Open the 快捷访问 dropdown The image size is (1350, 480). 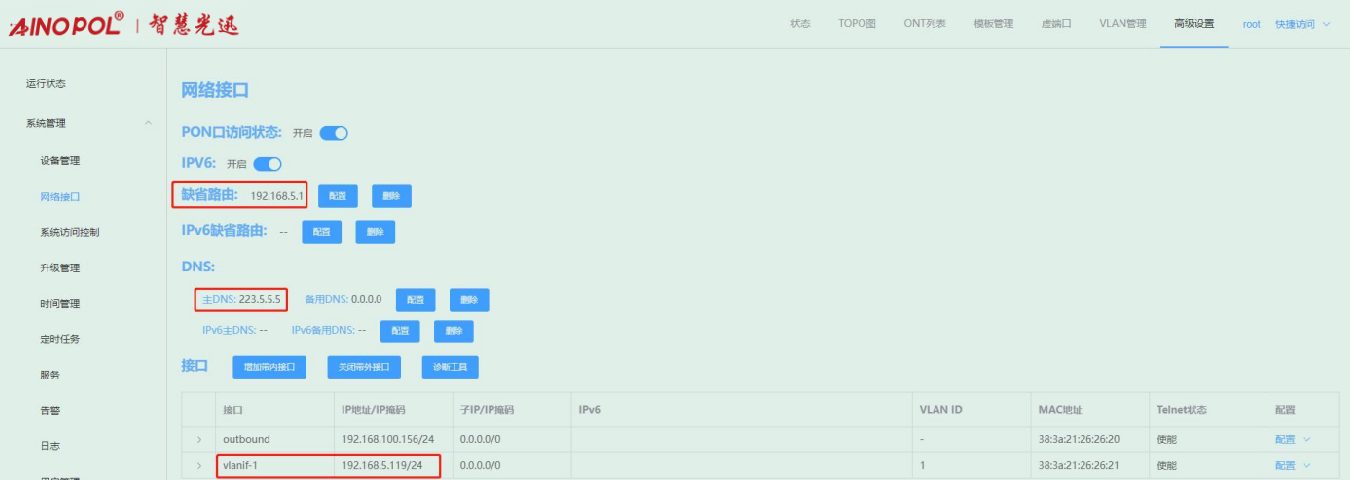coord(1302,24)
